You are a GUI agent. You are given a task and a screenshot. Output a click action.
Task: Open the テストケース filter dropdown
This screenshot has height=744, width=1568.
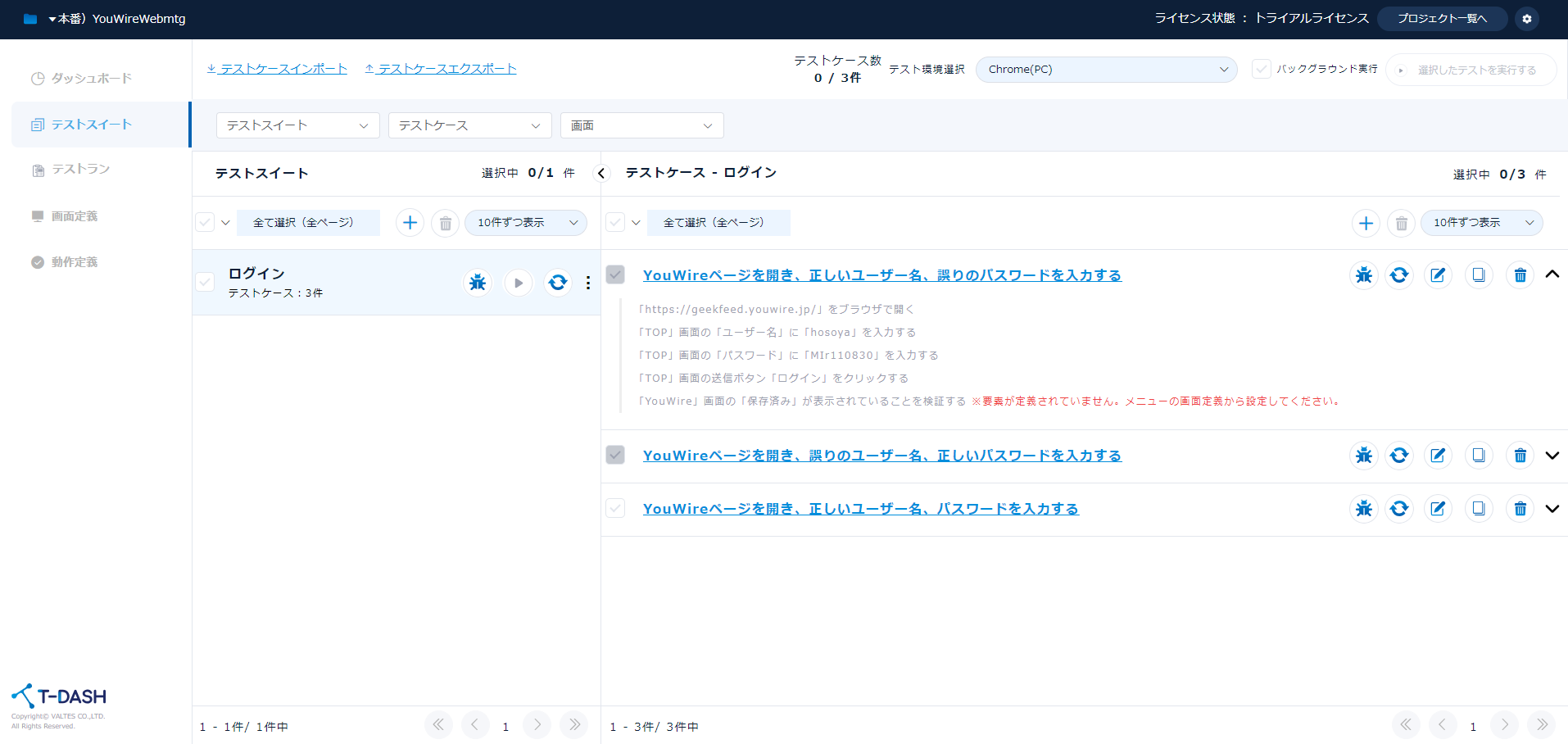pos(470,125)
